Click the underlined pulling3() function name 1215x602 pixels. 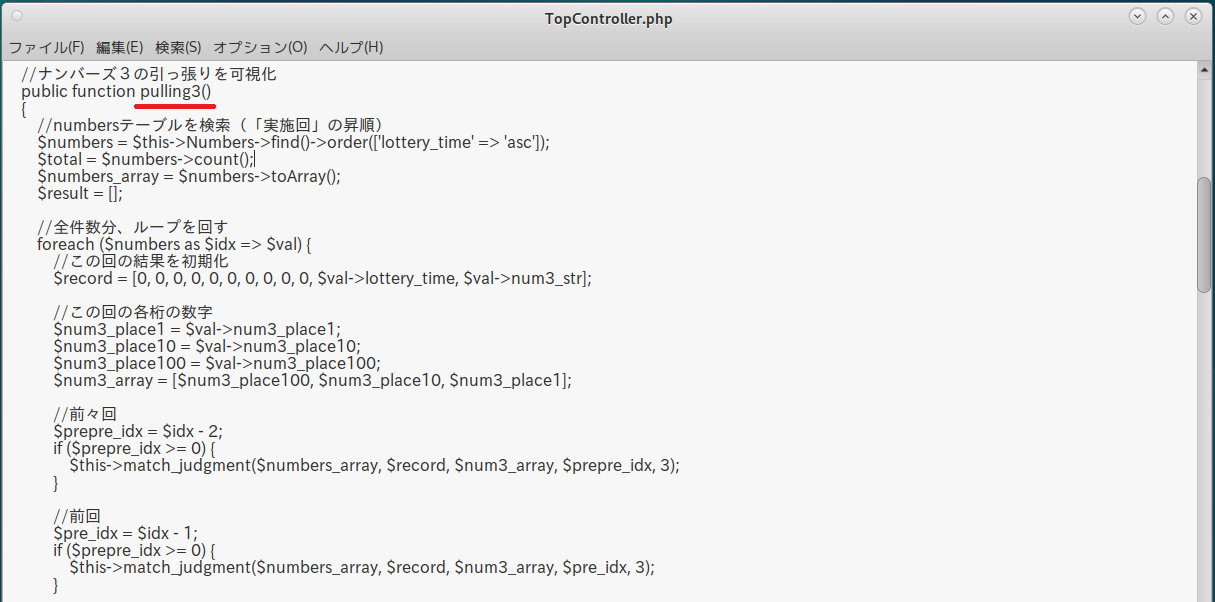coord(176,91)
